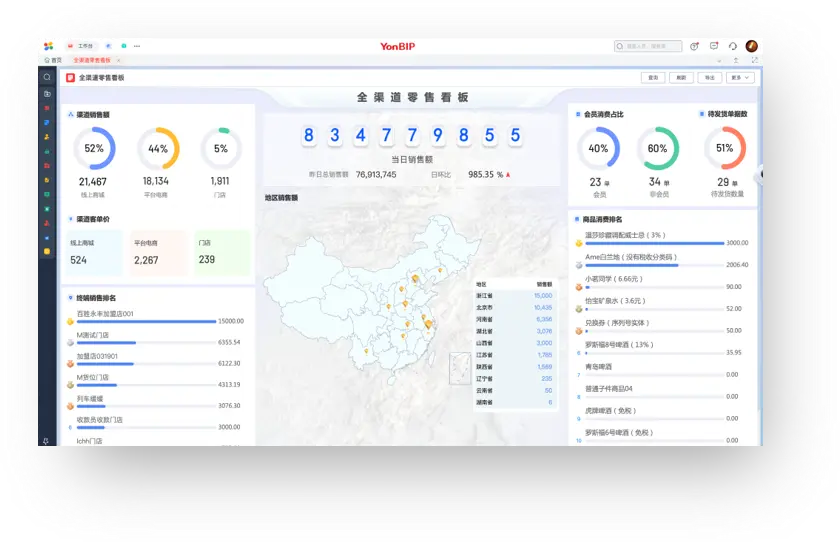Click the search icon in left sidebar
840x542 pixels.
47,77
